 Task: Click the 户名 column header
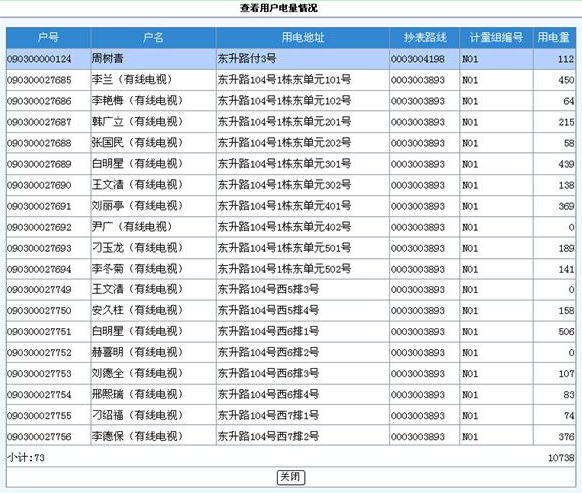pyautogui.click(x=153, y=37)
